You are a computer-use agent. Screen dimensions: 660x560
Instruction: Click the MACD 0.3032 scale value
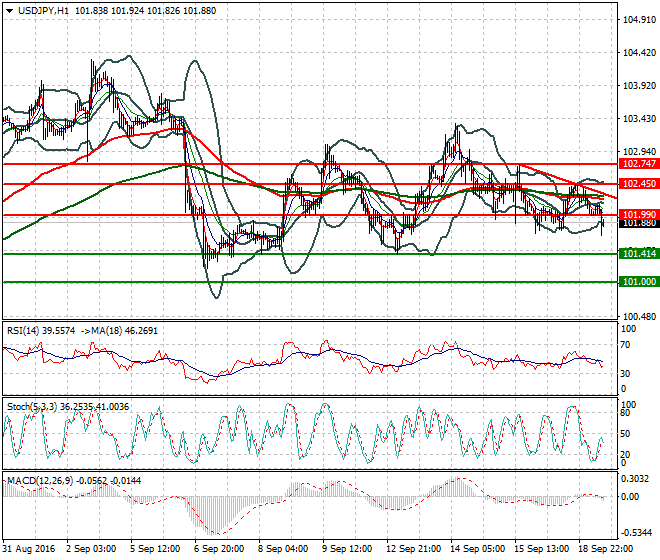click(635, 479)
